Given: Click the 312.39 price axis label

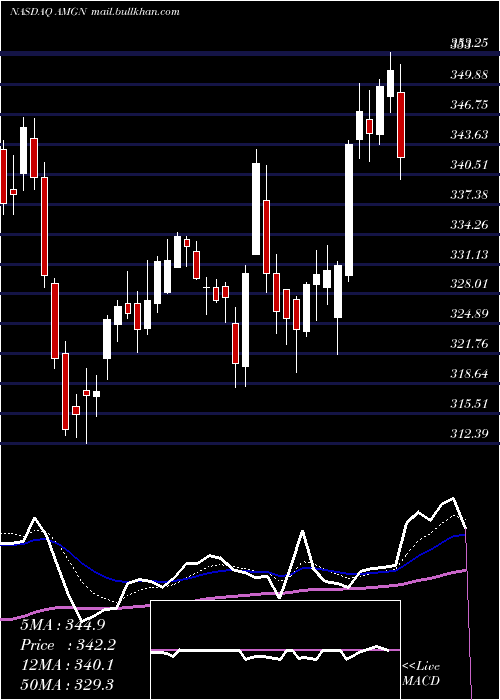Looking at the screenshot, I should [x=469, y=433].
